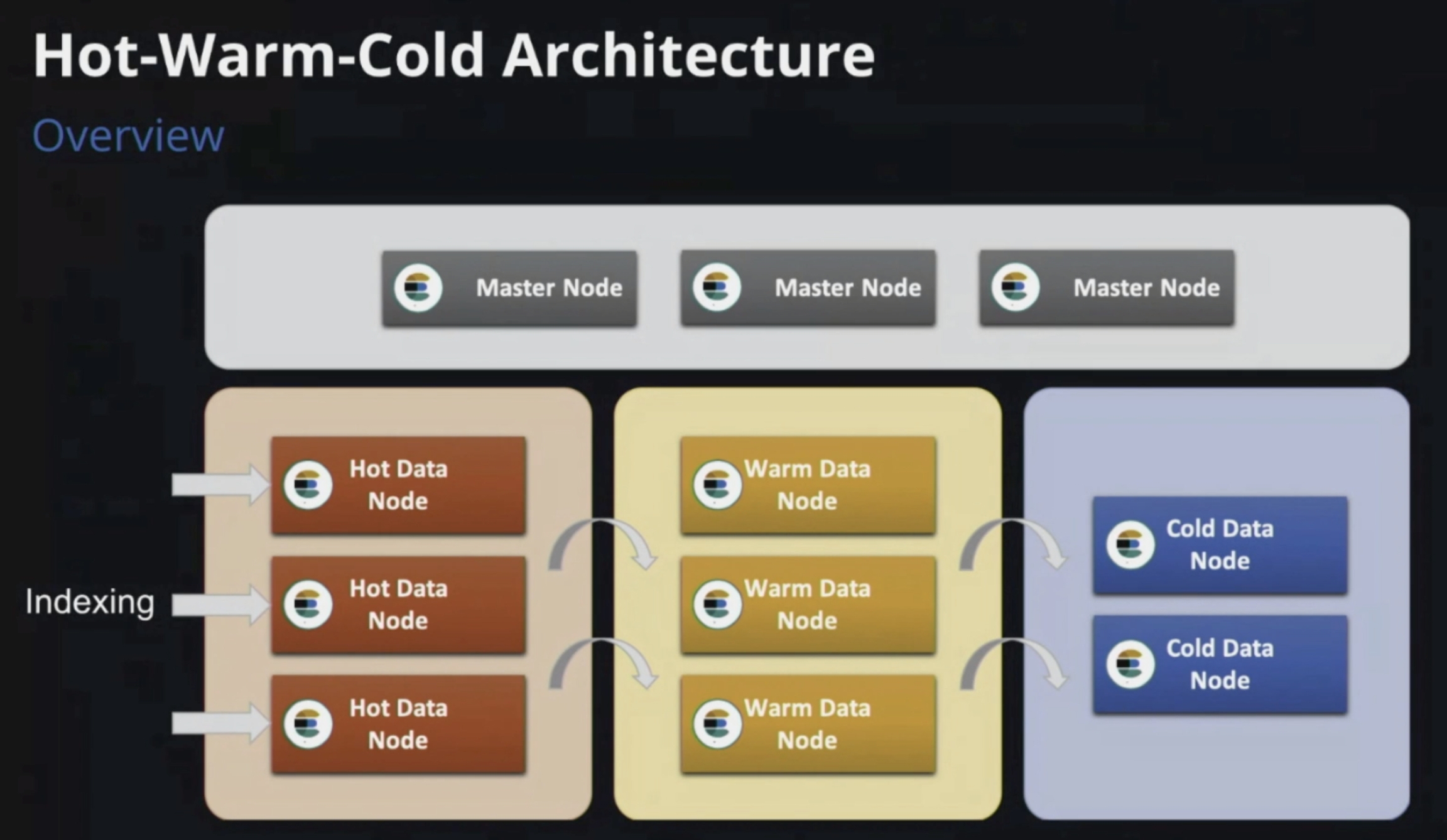The width and height of the screenshot is (1447, 840).
Task: Click Elasticsearch icon on middle Warm Data Node
Action: click(717, 605)
